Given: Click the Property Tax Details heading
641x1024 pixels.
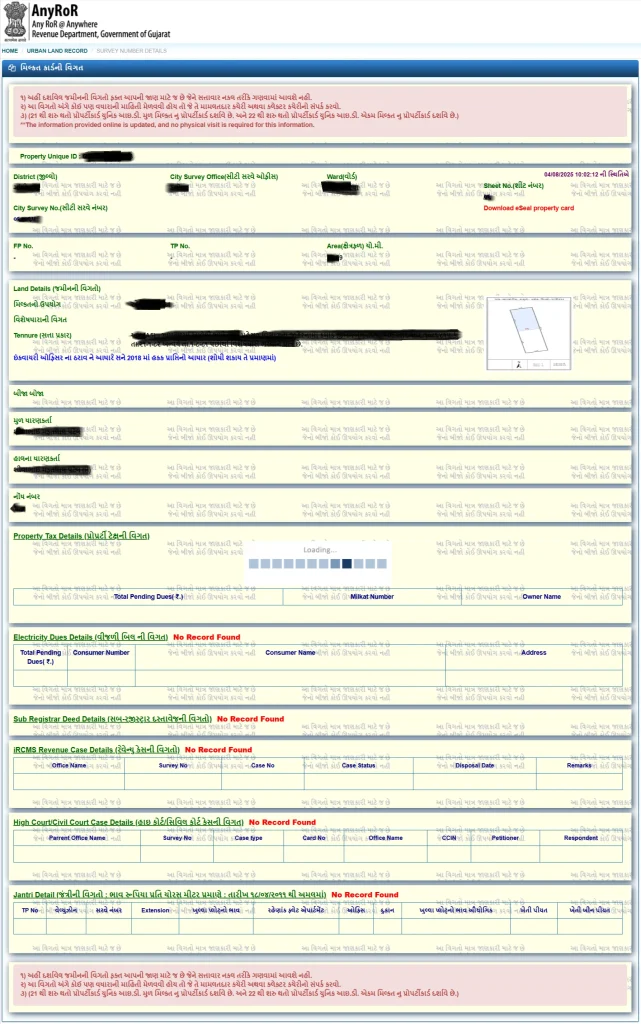Looking at the screenshot, I should click(81, 536).
